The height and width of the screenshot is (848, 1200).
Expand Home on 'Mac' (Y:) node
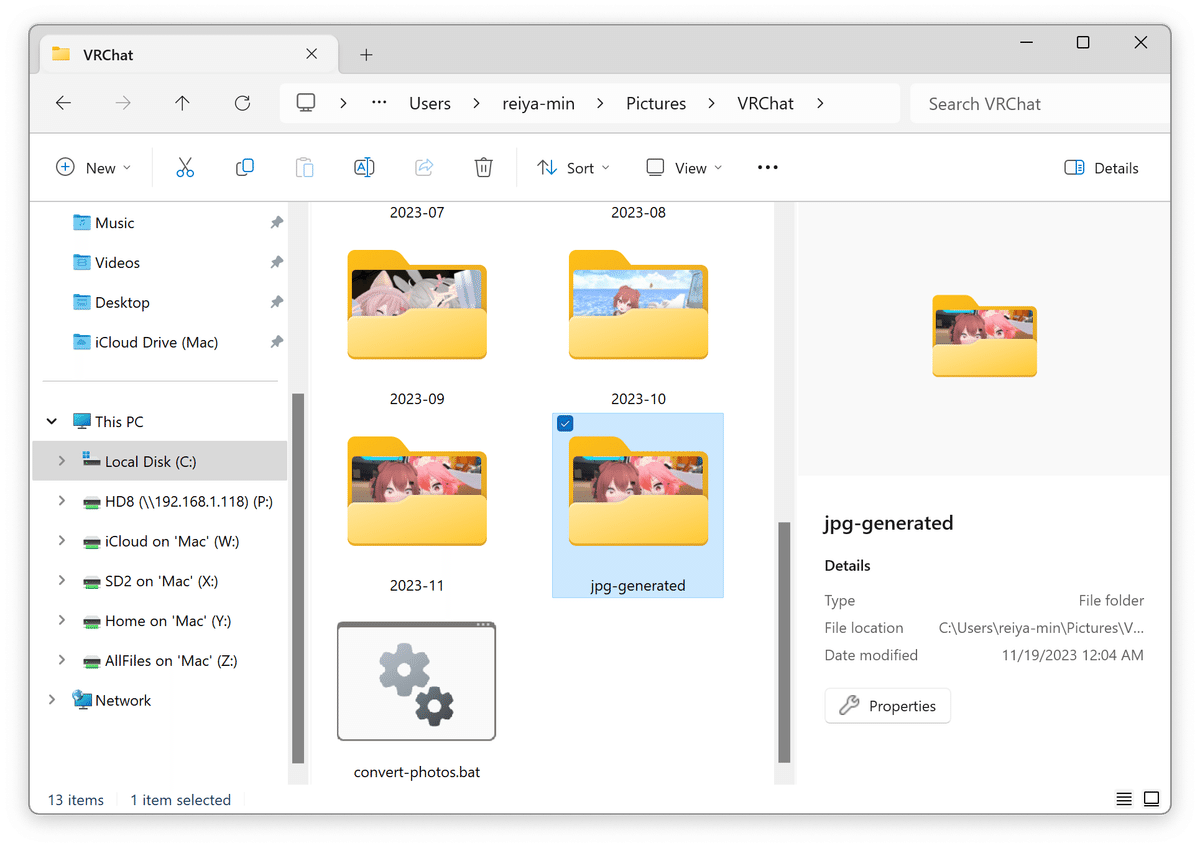pos(62,621)
